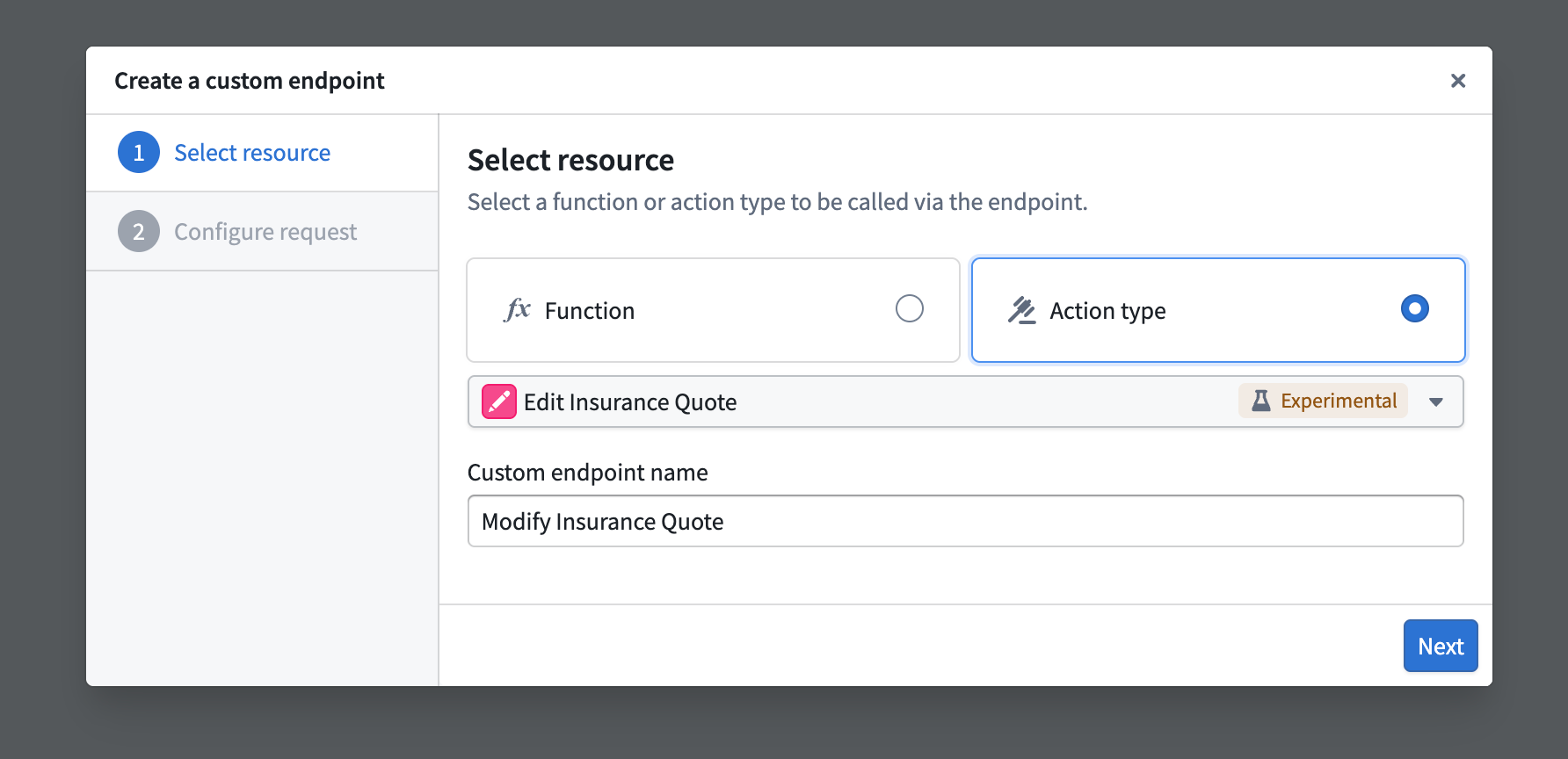1568x759 pixels.
Task: Open the Edit Insurance Quote dropdown arrow
Action: point(1436,402)
